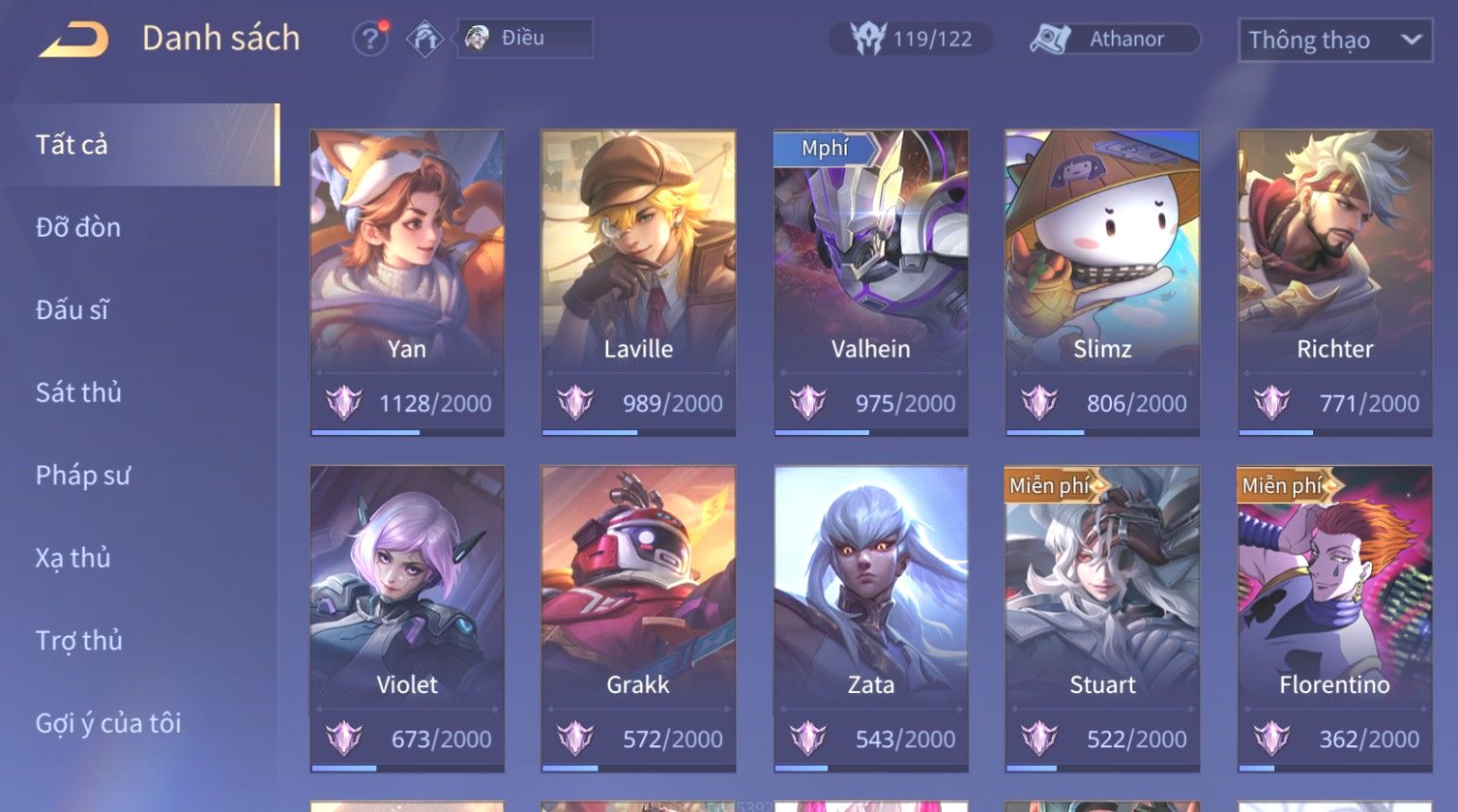The height and width of the screenshot is (812, 1458).
Task: Click the chevron arrow beside Thông thạo
Action: pyautogui.click(x=1411, y=40)
